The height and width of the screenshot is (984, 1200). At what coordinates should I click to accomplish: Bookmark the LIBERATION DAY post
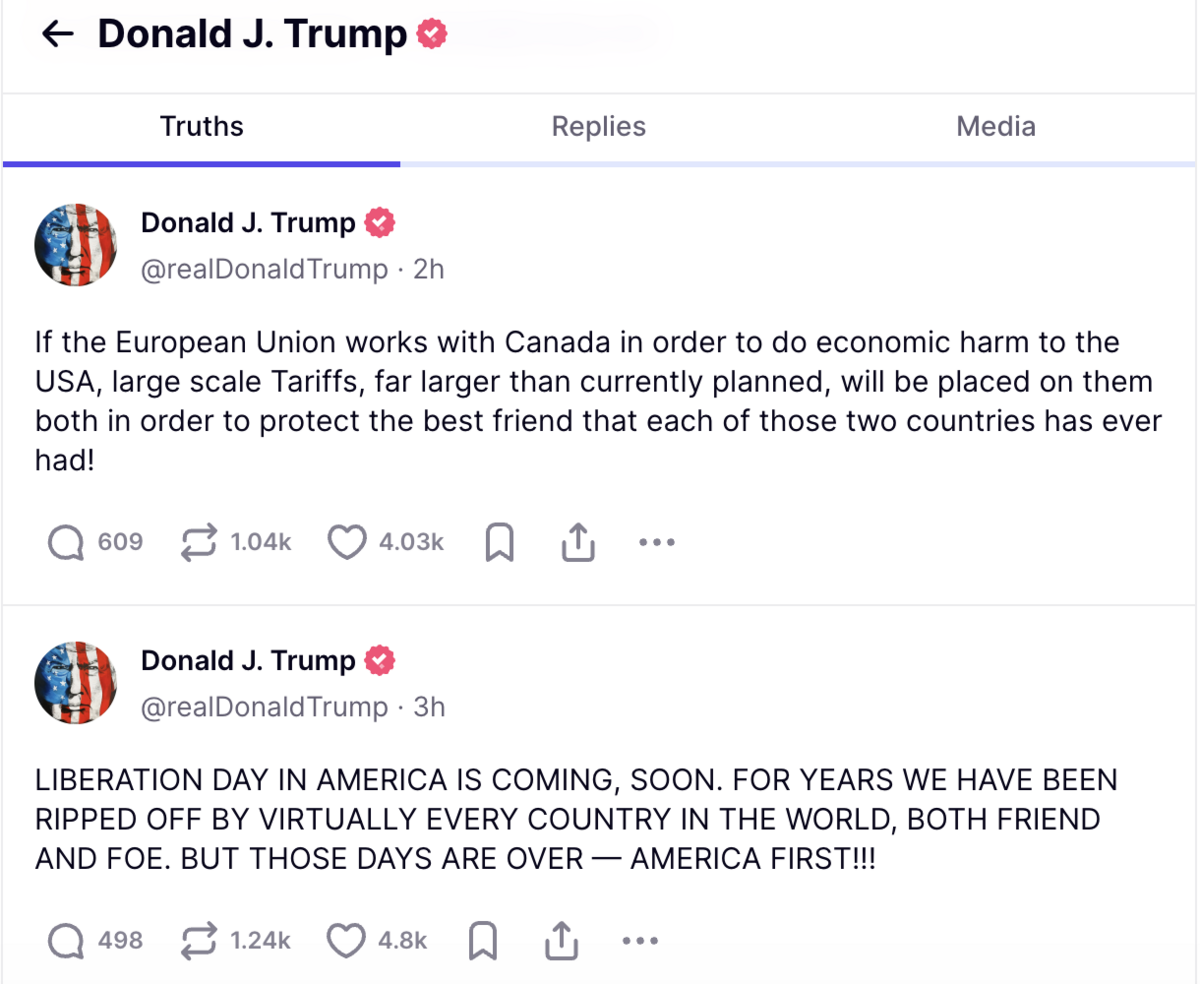pos(483,941)
